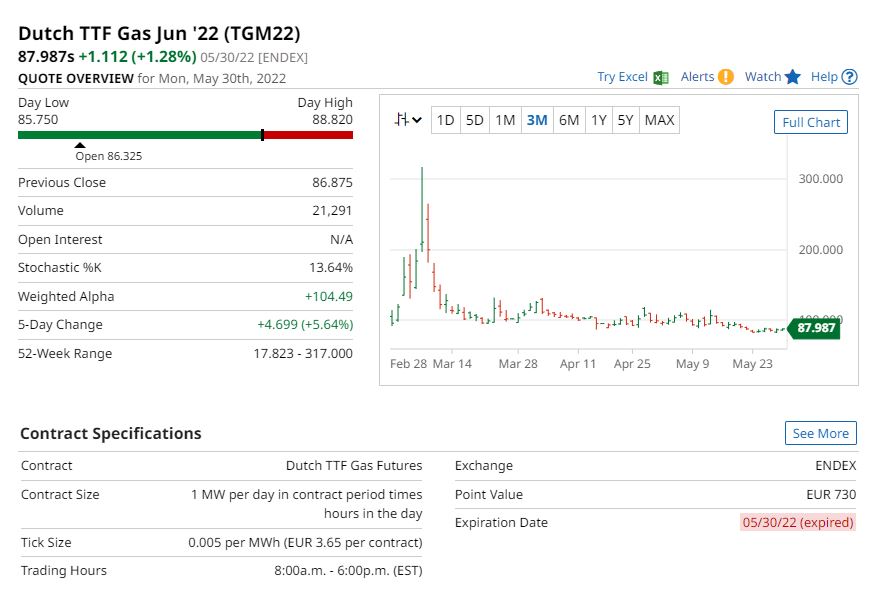871x601 pixels.
Task: Click See More contract specifications
Action: [820, 433]
